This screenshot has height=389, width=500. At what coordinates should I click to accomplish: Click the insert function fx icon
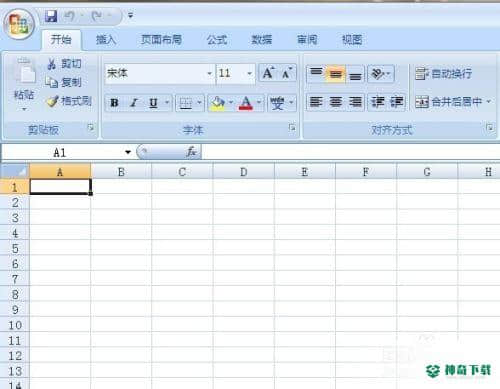(191, 152)
